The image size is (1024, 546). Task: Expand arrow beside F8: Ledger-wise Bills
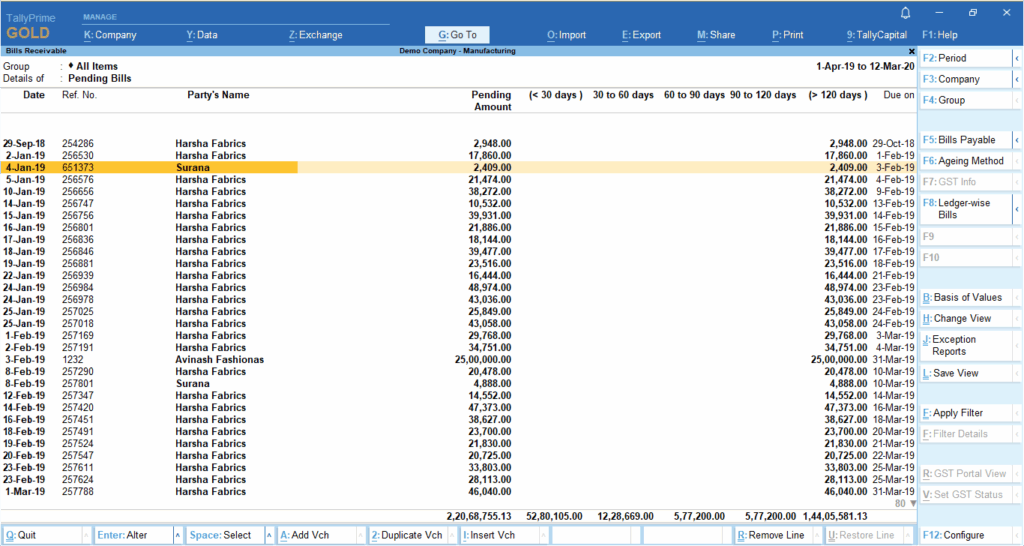(1017, 209)
